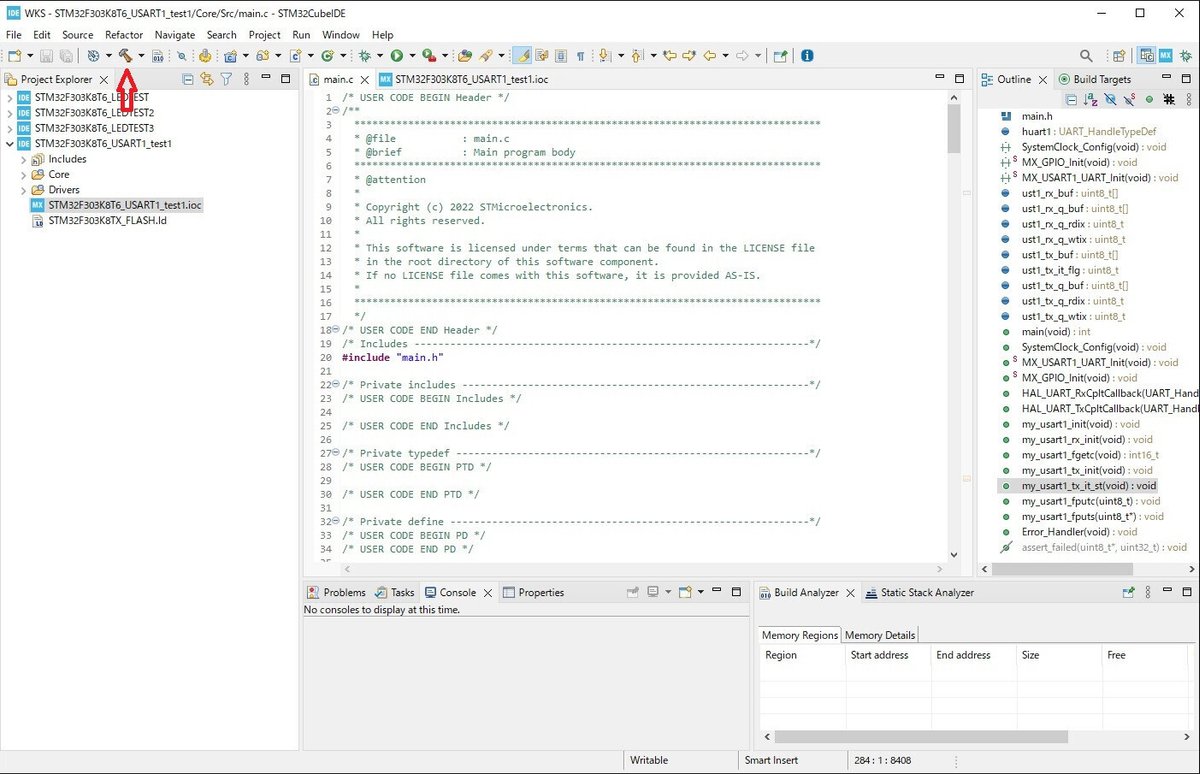Open the Project menu
1200x774 pixels.
[x=265, y=34]
